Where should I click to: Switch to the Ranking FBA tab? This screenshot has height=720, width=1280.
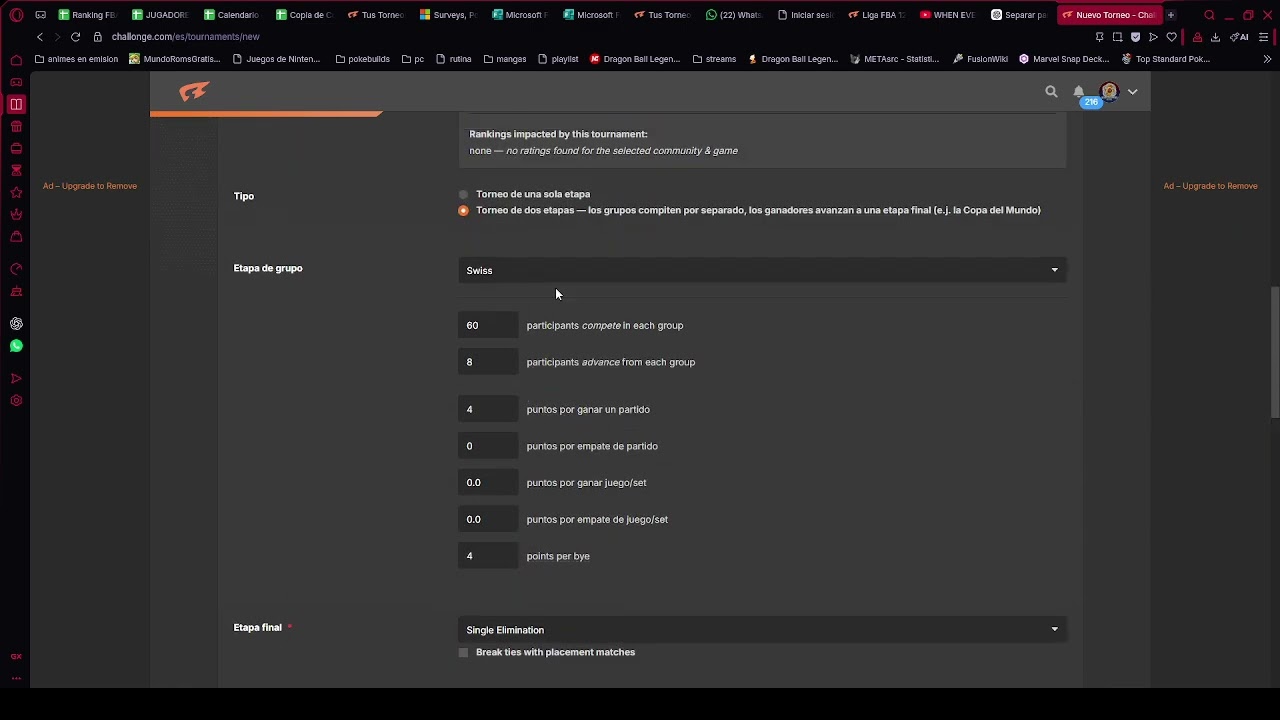click(x=88, y=15)
